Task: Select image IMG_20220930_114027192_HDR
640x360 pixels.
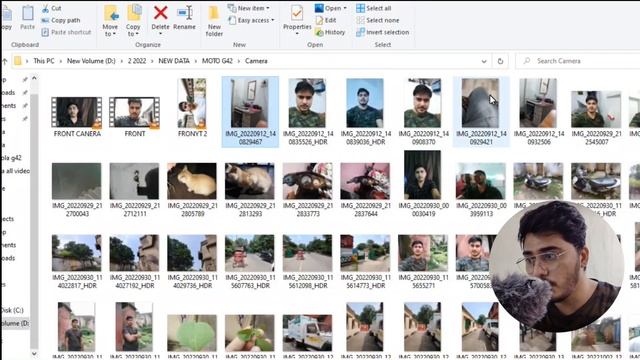Action: pos(135,262)
